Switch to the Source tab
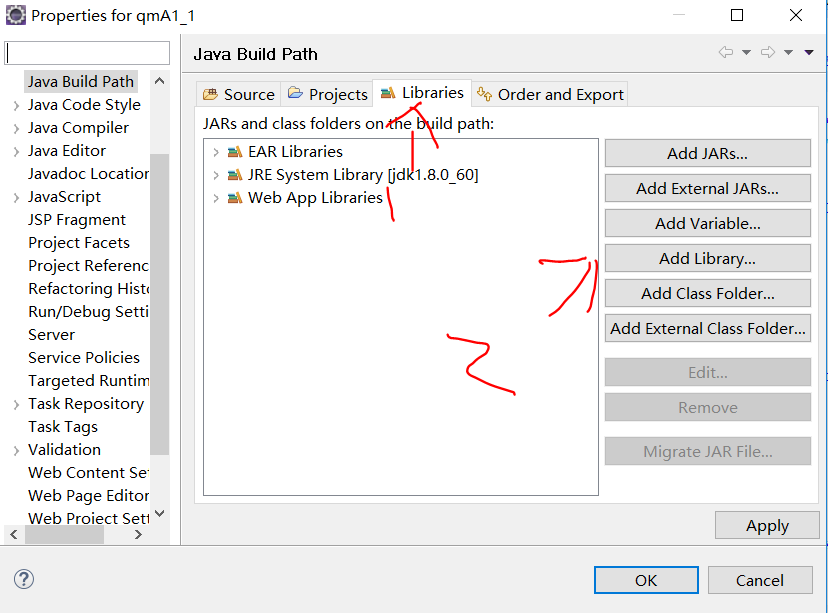Image resolution: width=828 pixels, height=613 pixels. tap(239, 95)
